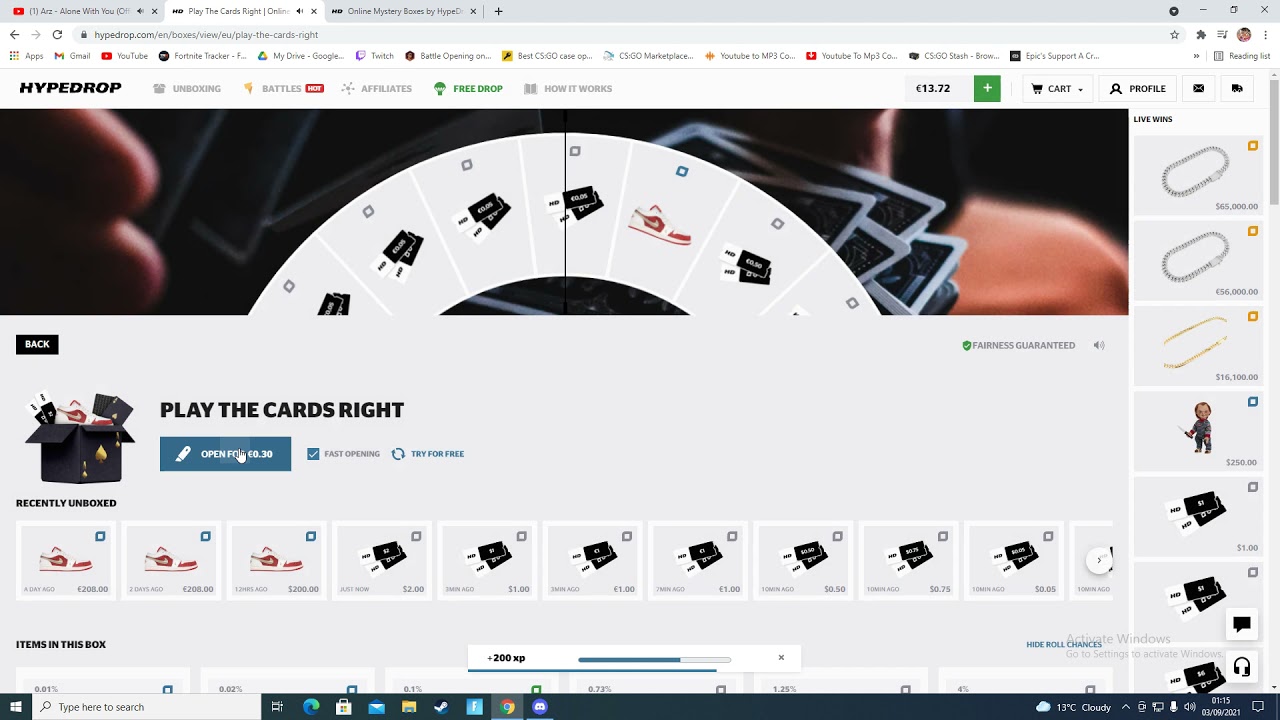Open the Profile menu
1280x720 pixels.
pos(1138,88)
